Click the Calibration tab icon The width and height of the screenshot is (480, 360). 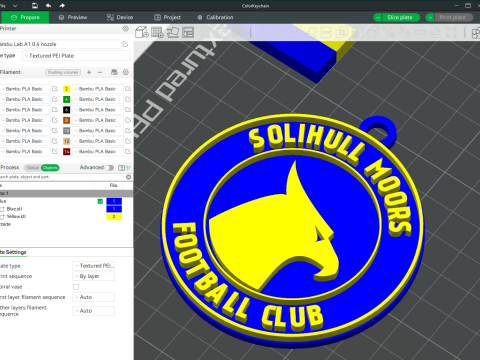click(200, 17)
